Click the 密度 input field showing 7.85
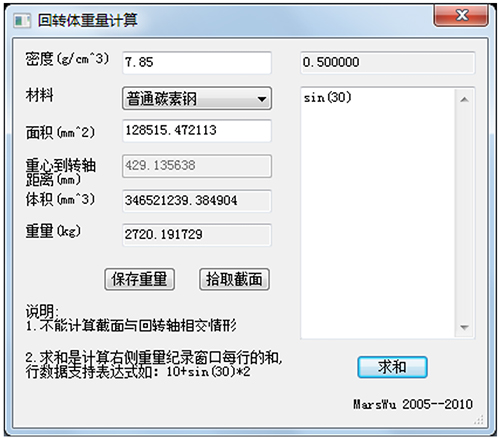Image resolution: width=500 pixels, height=438 pixels. pos(197,63)
